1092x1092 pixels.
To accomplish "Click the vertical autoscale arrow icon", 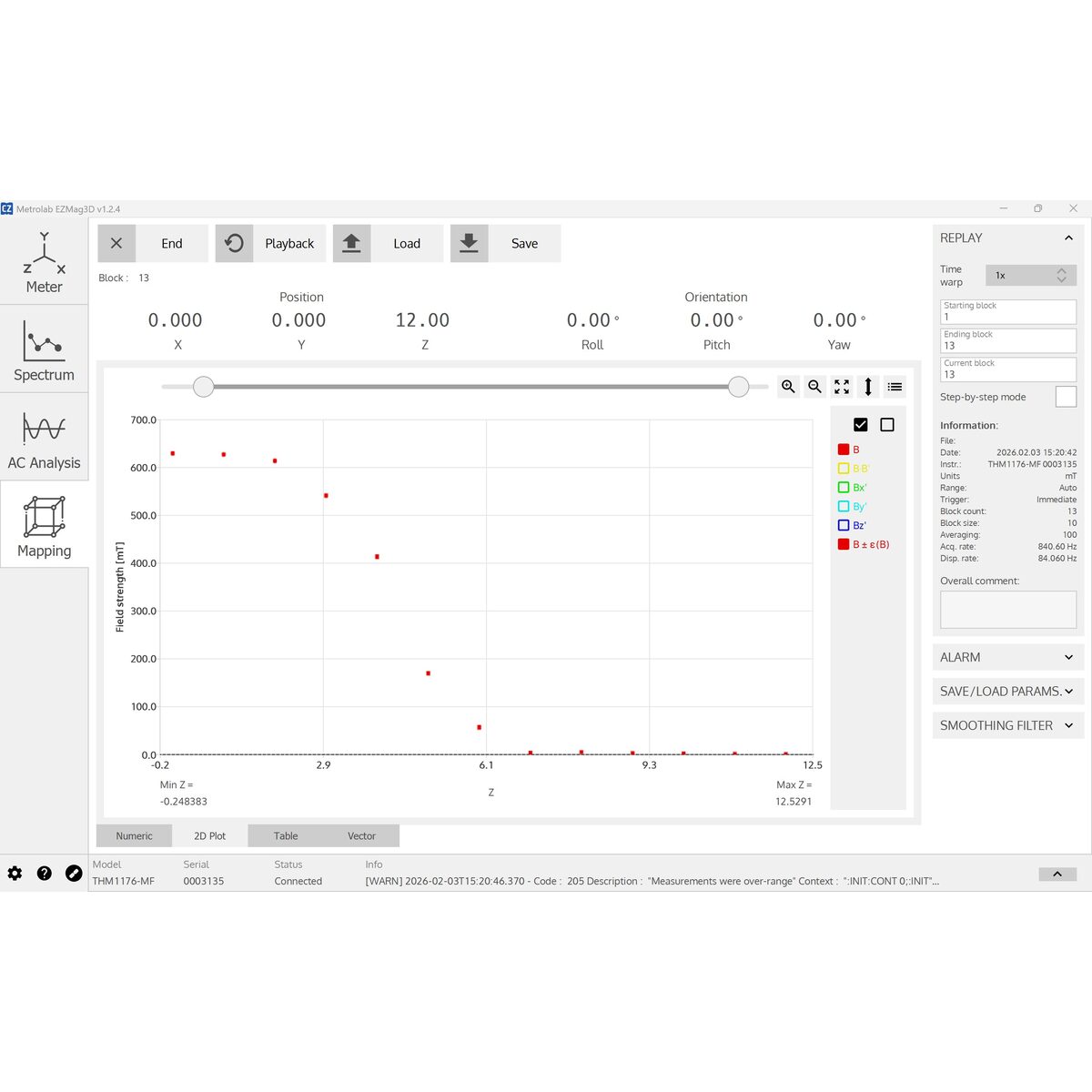I will coord(868,387).
